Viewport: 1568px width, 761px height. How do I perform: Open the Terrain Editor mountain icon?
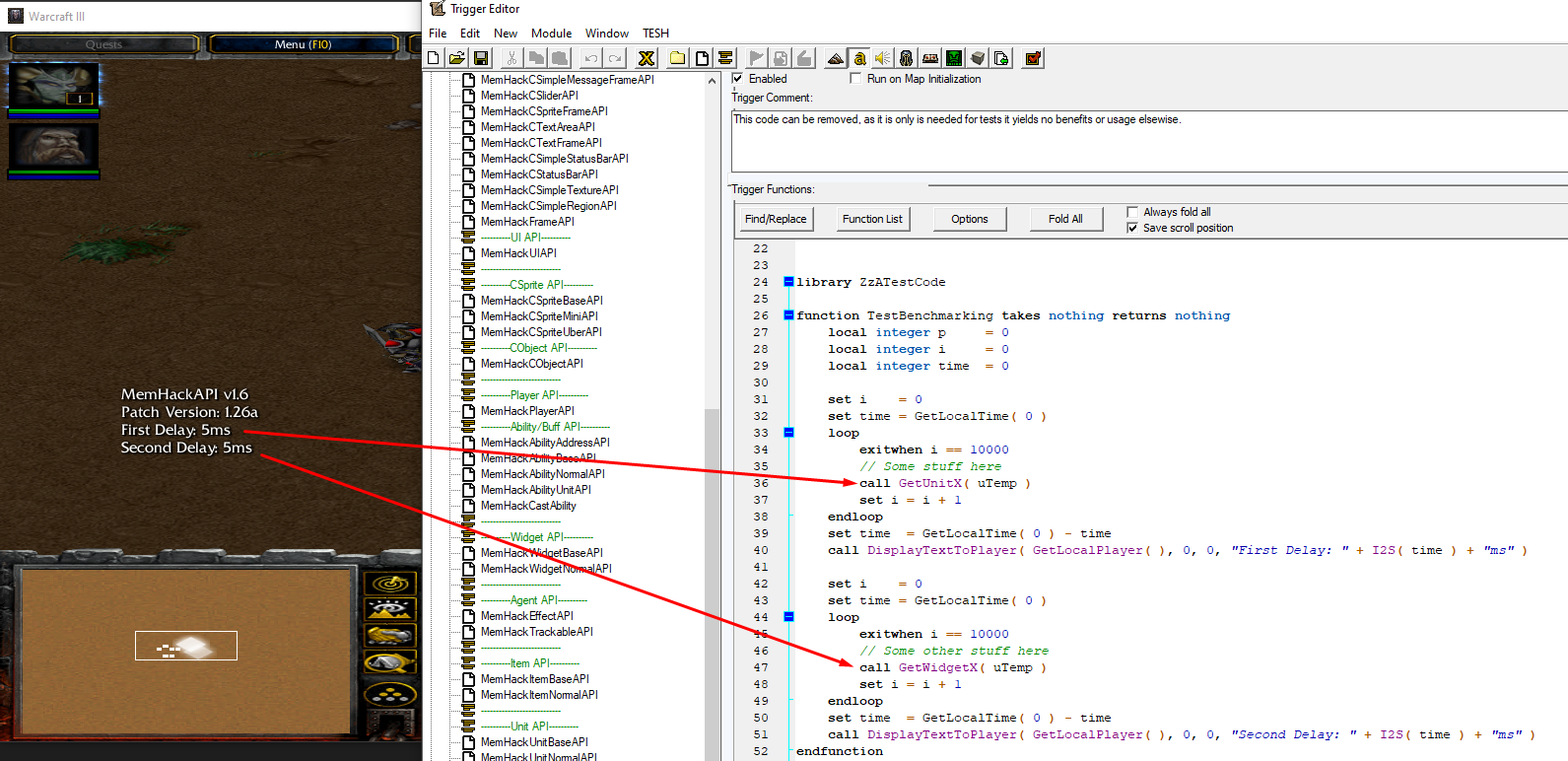coord(835,58)
